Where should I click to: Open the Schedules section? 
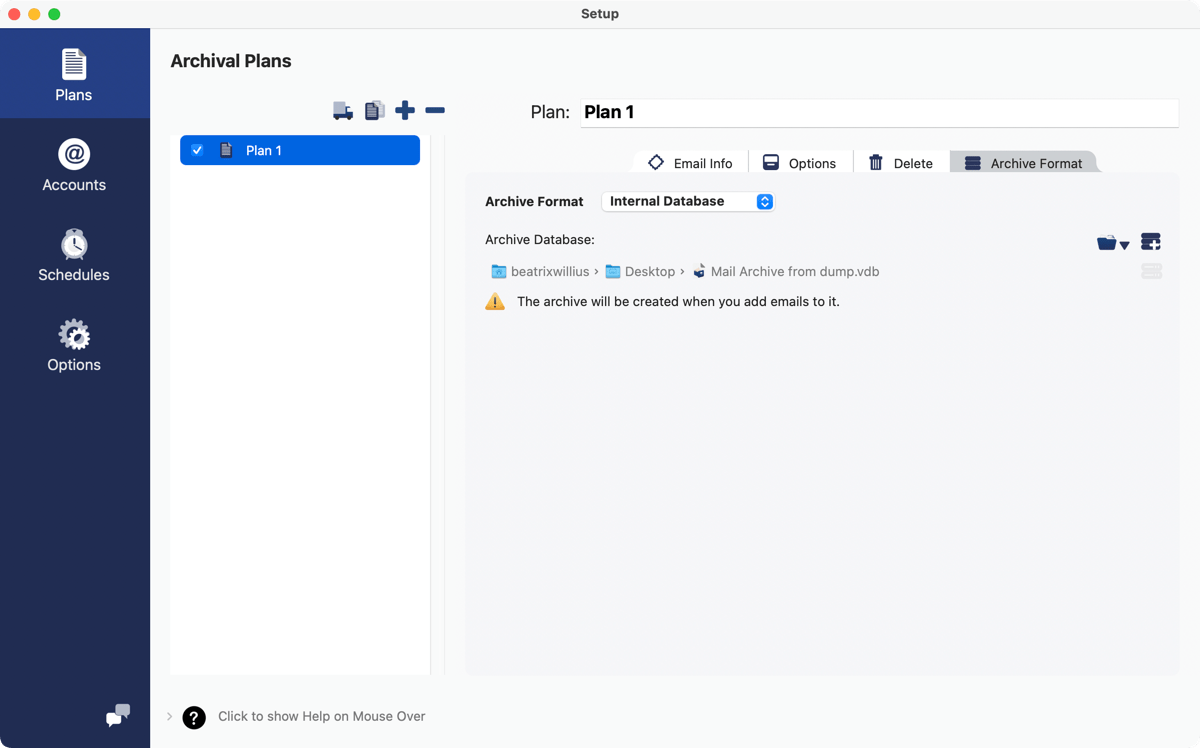click(x=73, y=253)
